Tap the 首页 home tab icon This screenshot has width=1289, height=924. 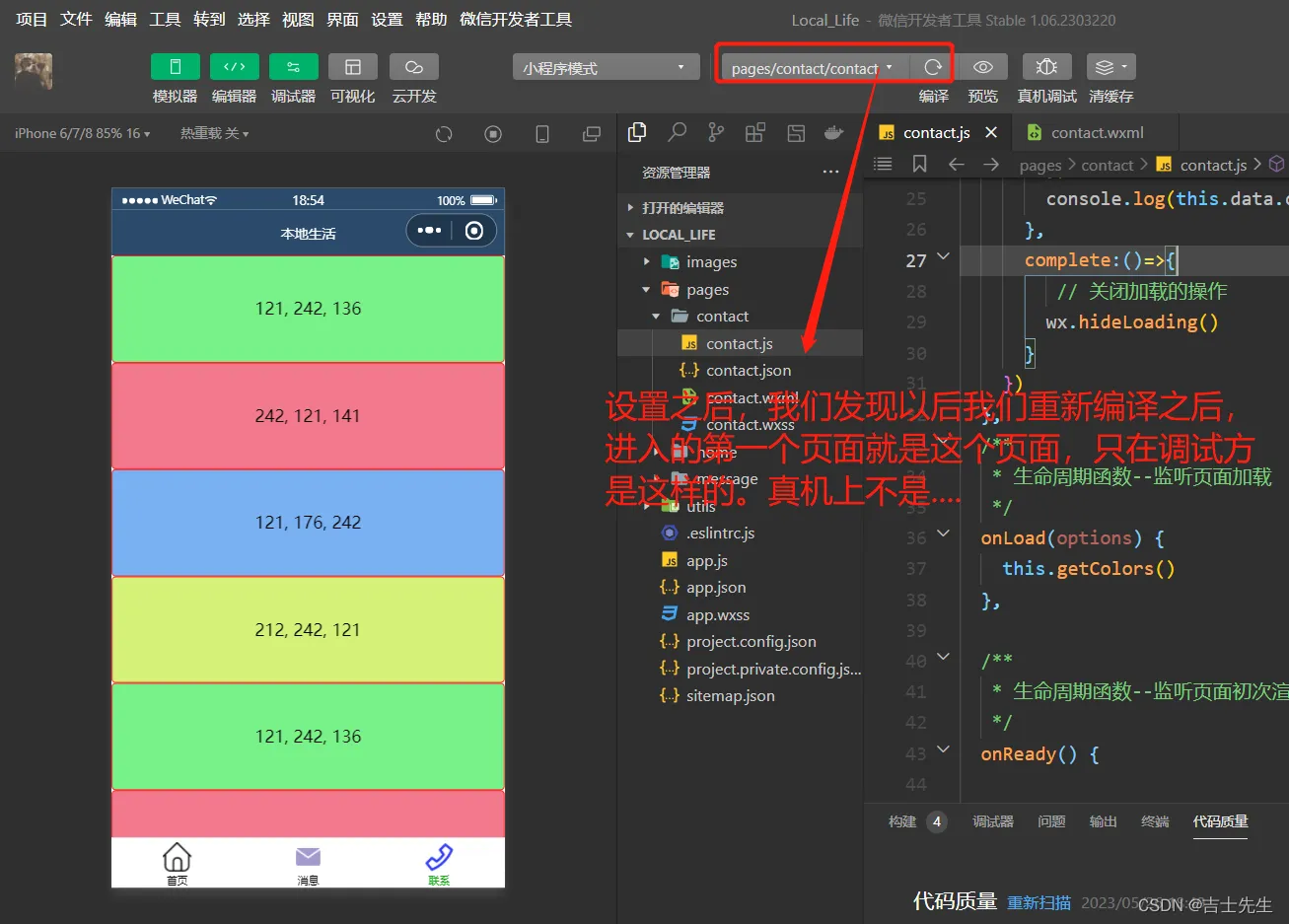(x=177, y=857)
